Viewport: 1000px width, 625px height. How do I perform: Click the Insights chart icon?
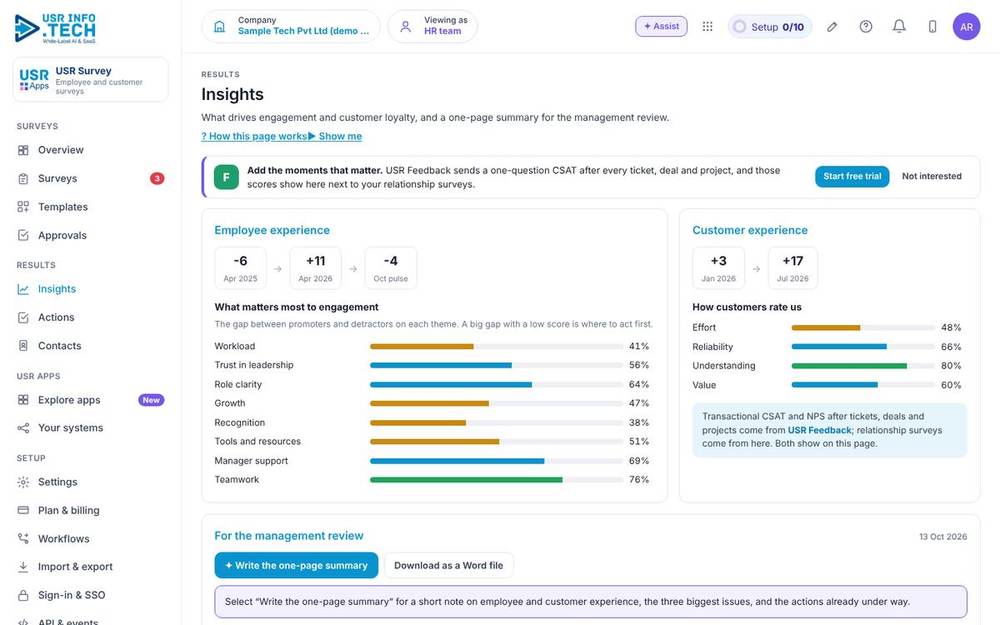click(23, 289)
